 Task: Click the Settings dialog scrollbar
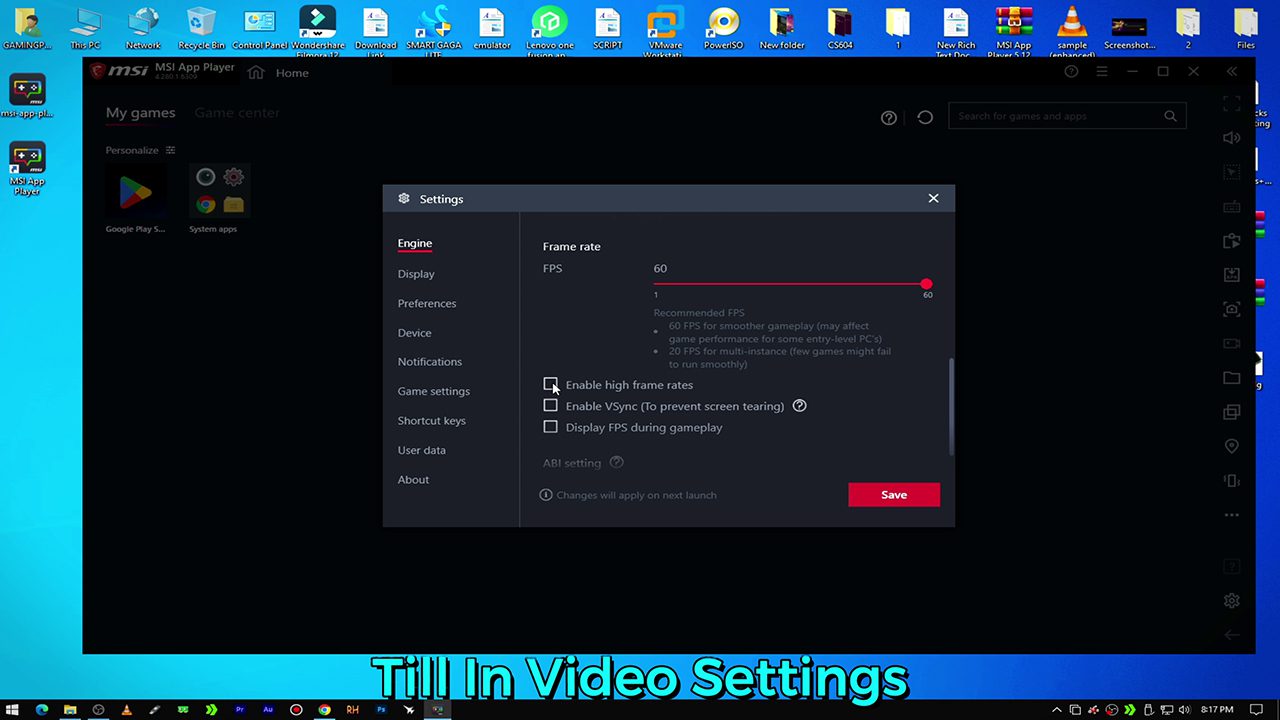pos(951,407)
